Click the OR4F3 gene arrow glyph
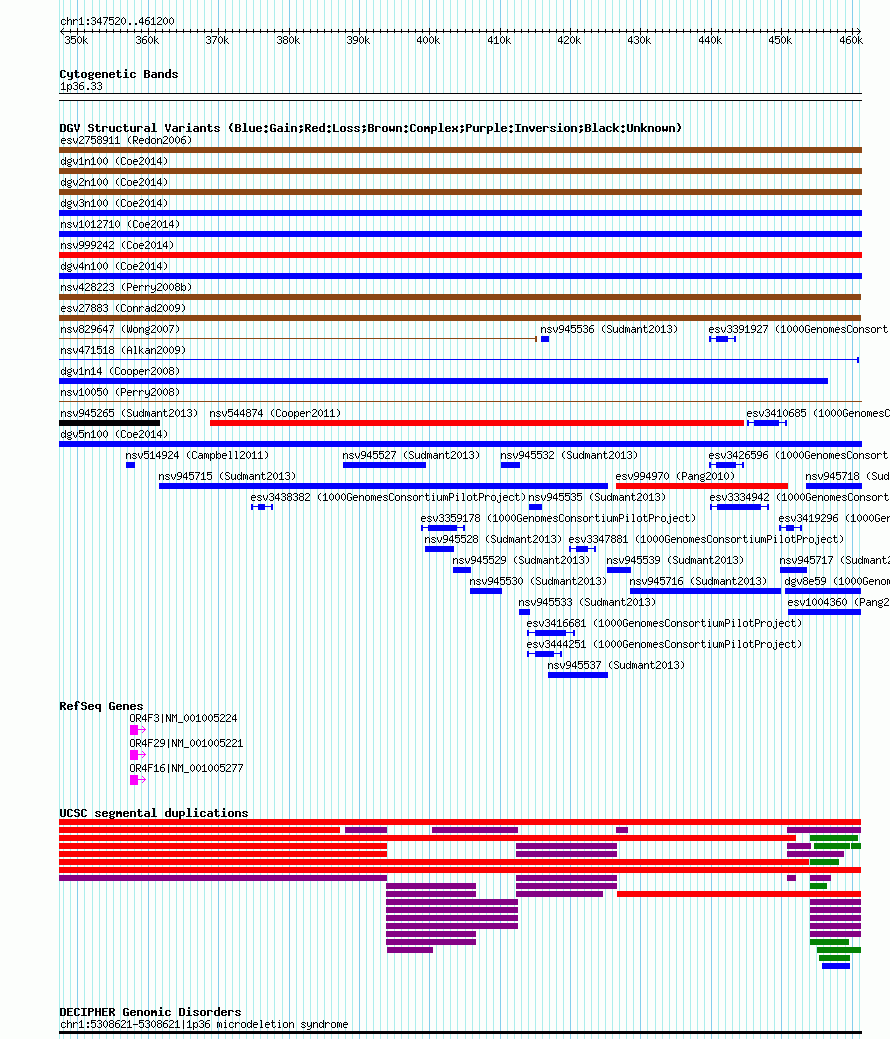 [137, 730]
